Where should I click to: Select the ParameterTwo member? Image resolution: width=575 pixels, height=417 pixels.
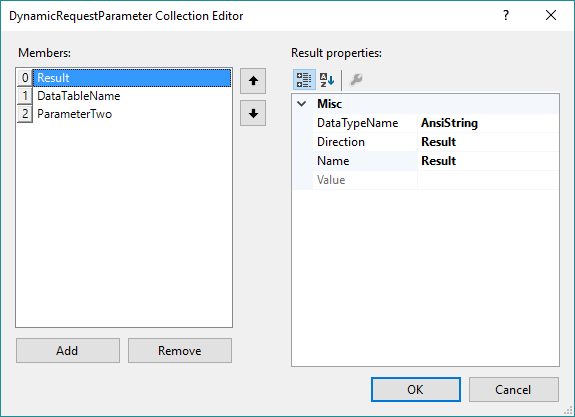pyautogui.click(x=132, y=114)
